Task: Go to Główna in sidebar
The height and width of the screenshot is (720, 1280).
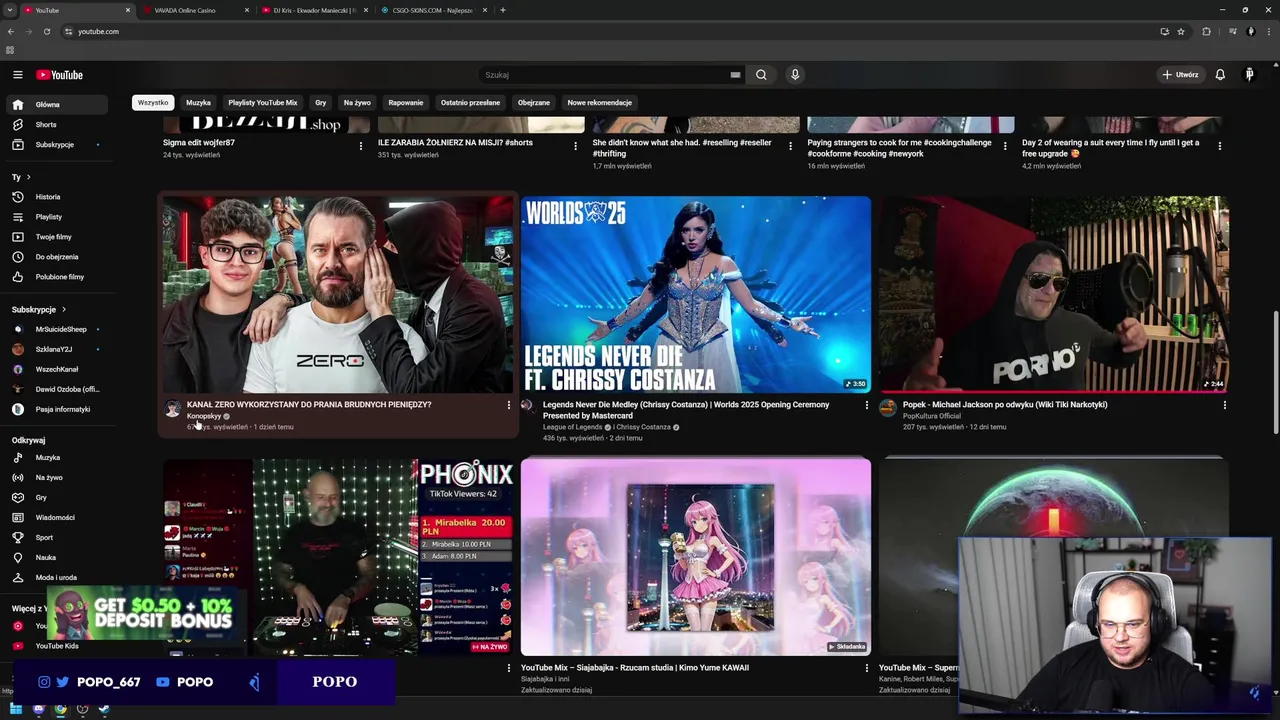Action: point(56,104)
